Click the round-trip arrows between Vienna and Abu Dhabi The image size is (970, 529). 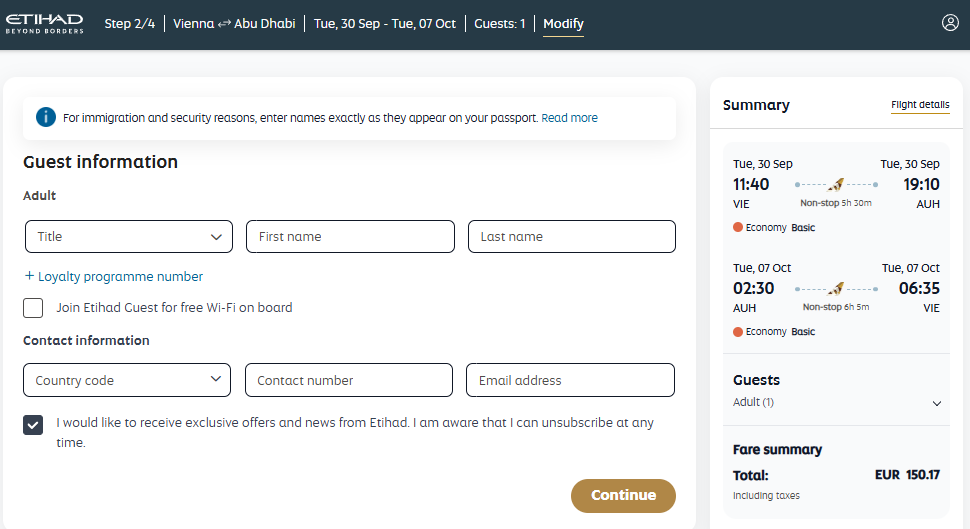[x=224, y=24]
